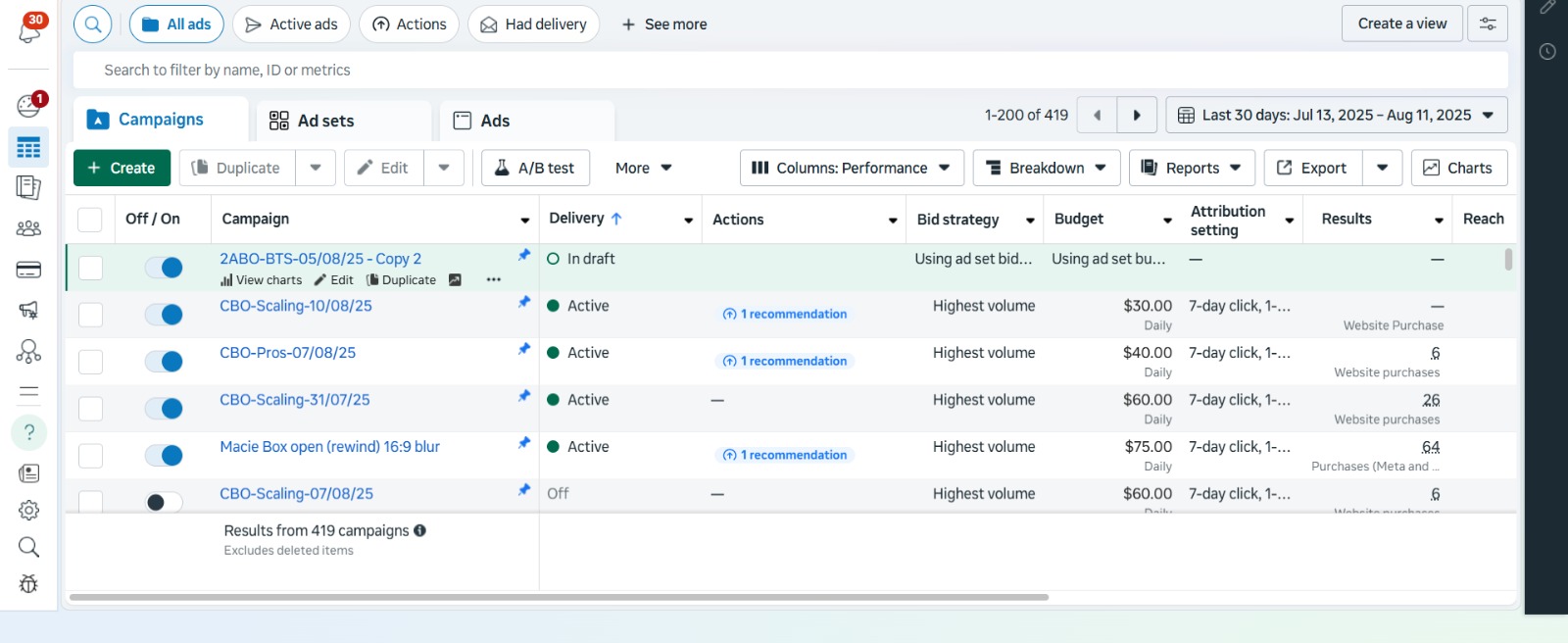Screen dimensions: 1568x643
Task: Click the bug report icon in sidebar
Action: coord(28,584)
